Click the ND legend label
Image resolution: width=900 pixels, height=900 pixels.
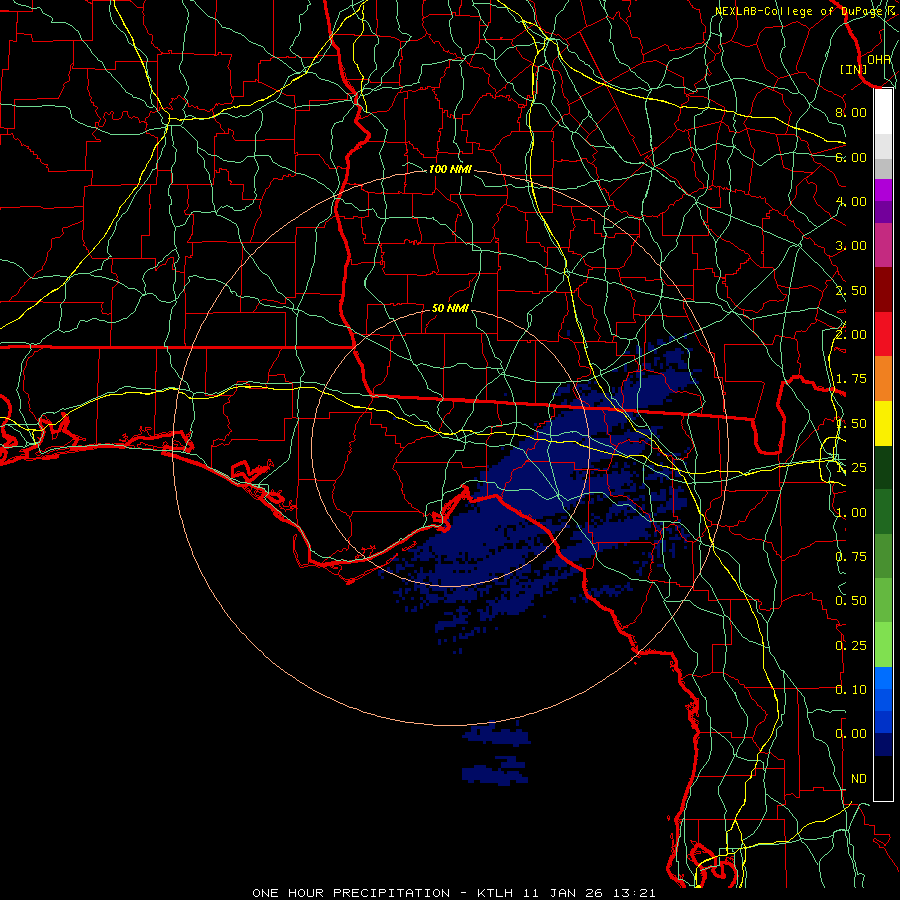point(859,779)
